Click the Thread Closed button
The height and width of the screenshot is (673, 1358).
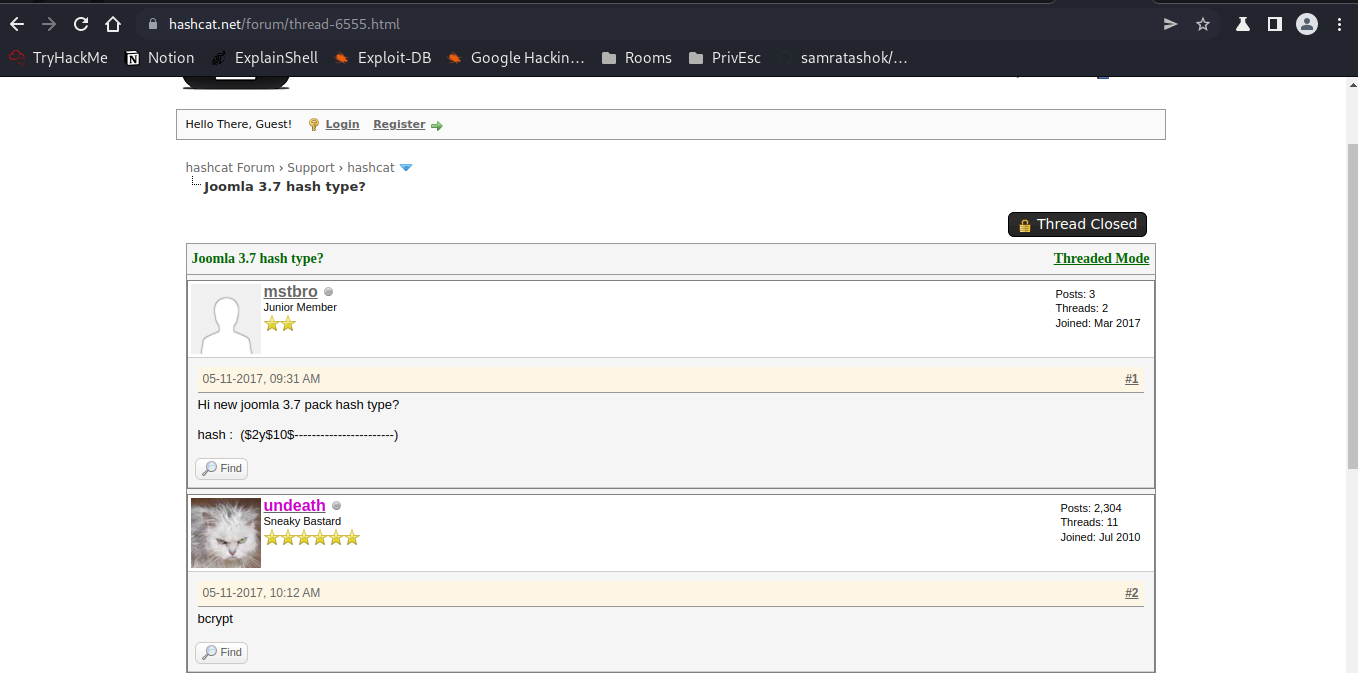1077,224
